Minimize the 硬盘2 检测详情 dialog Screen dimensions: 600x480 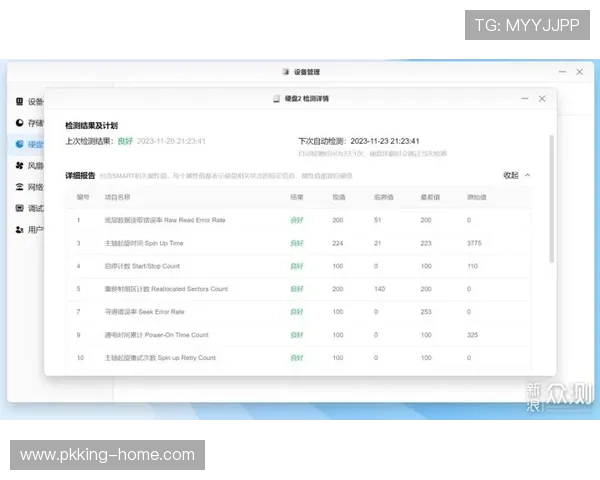click(x=523, y=99)
